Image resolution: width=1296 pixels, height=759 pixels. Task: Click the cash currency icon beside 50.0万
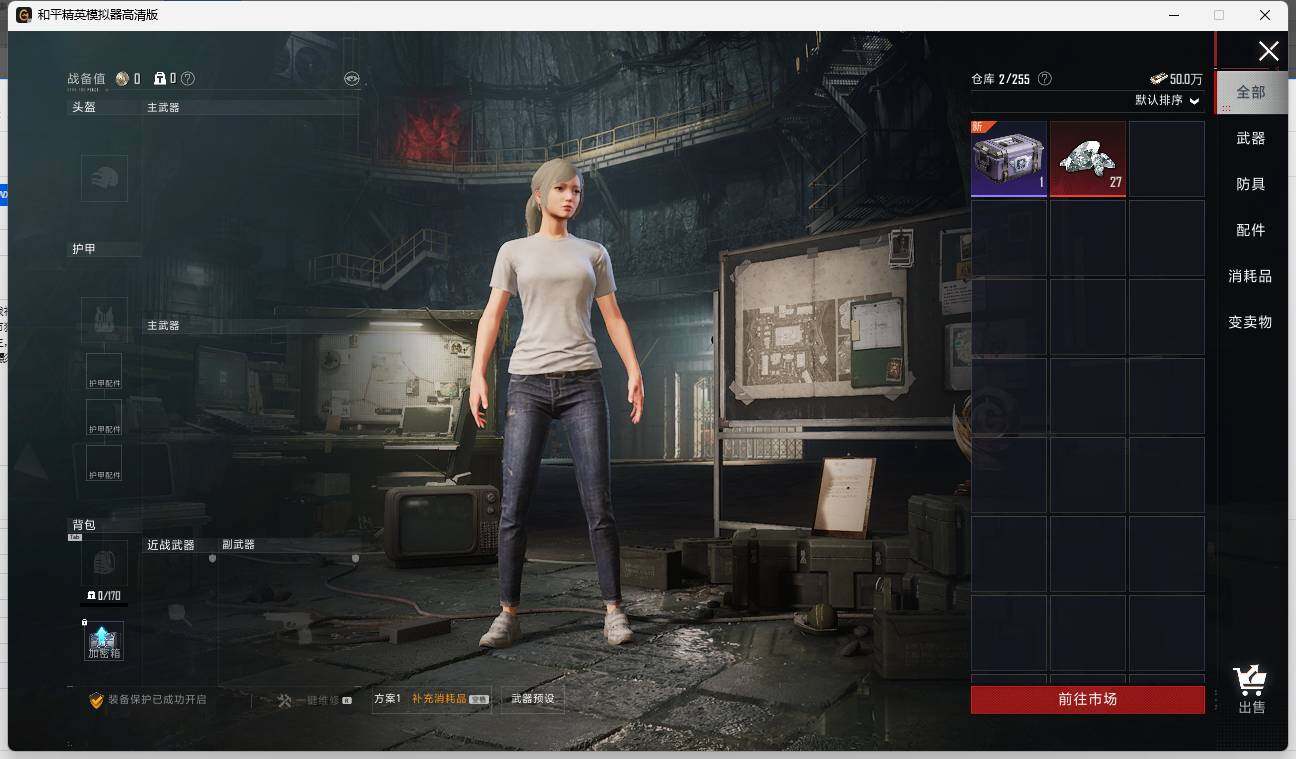1158,79
